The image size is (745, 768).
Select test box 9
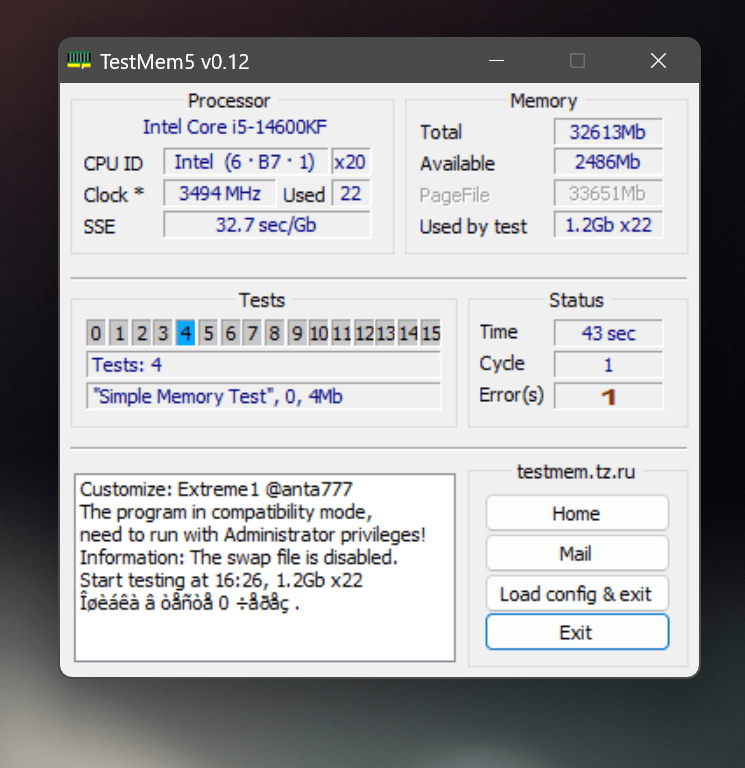[297, 333]
